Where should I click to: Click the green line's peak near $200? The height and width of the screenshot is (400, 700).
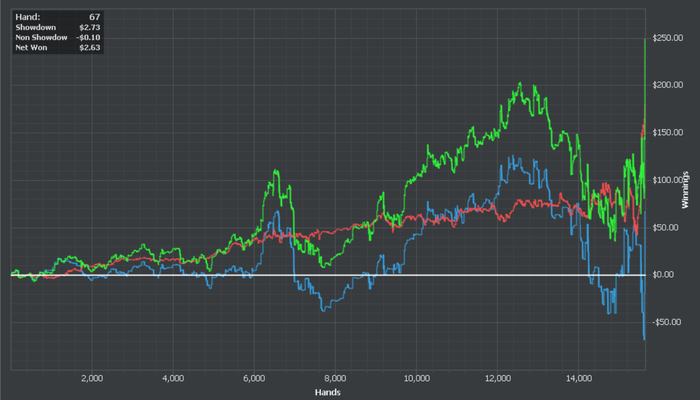coord(520,83)
